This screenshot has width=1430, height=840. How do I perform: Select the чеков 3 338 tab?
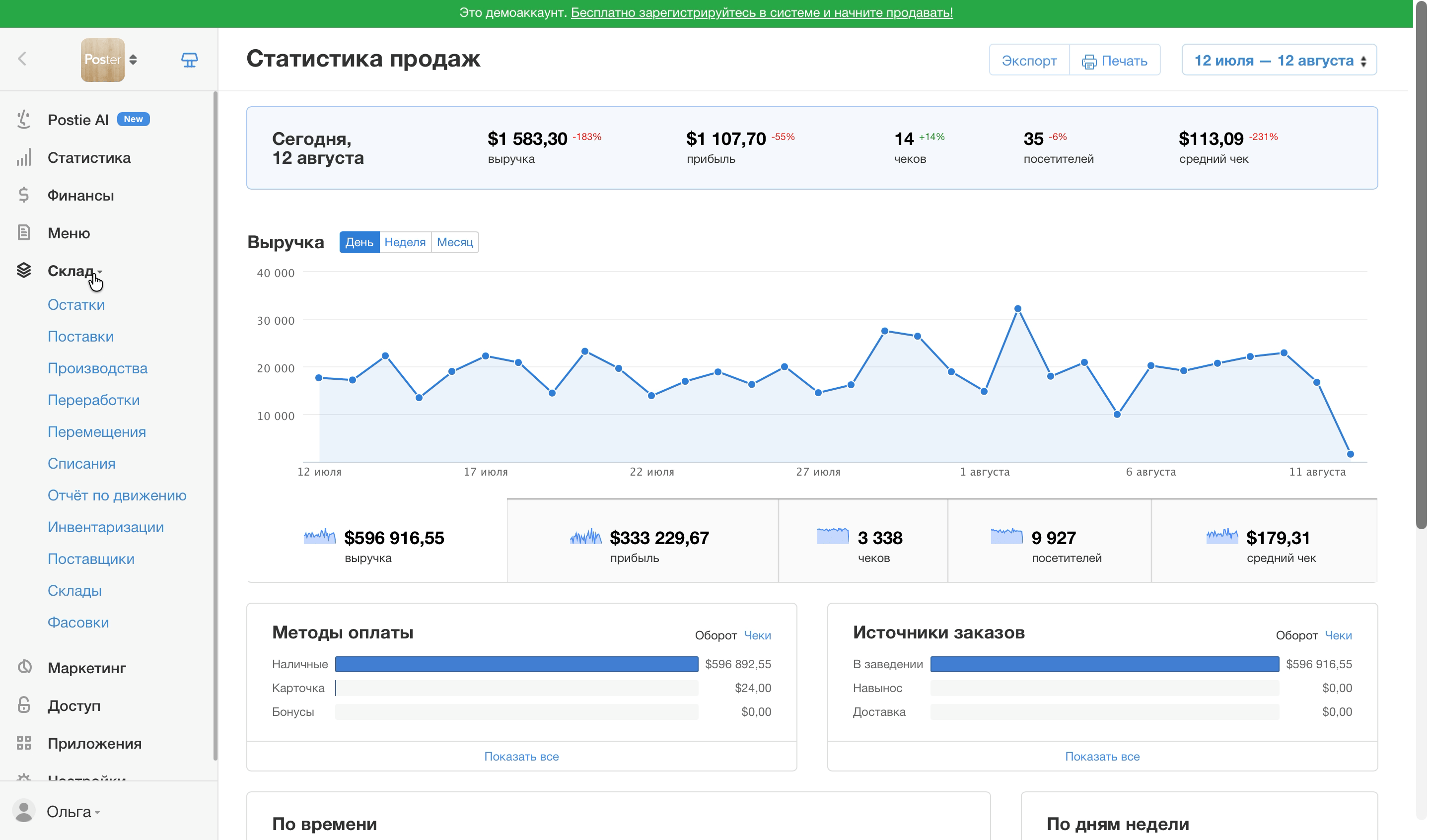863,541
